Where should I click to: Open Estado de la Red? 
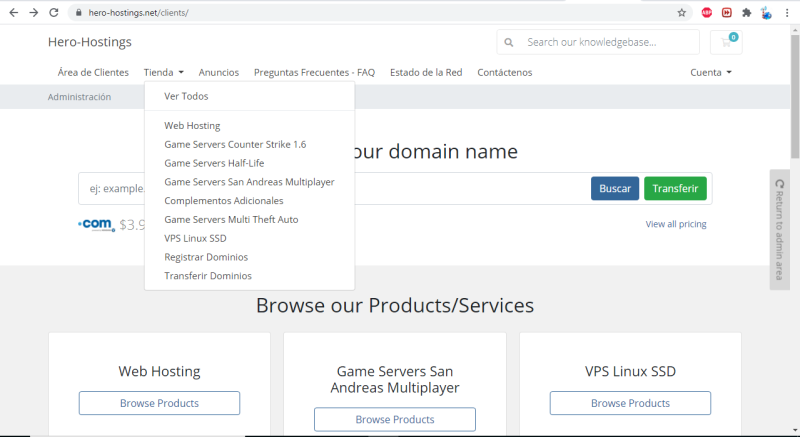(426, 72)
